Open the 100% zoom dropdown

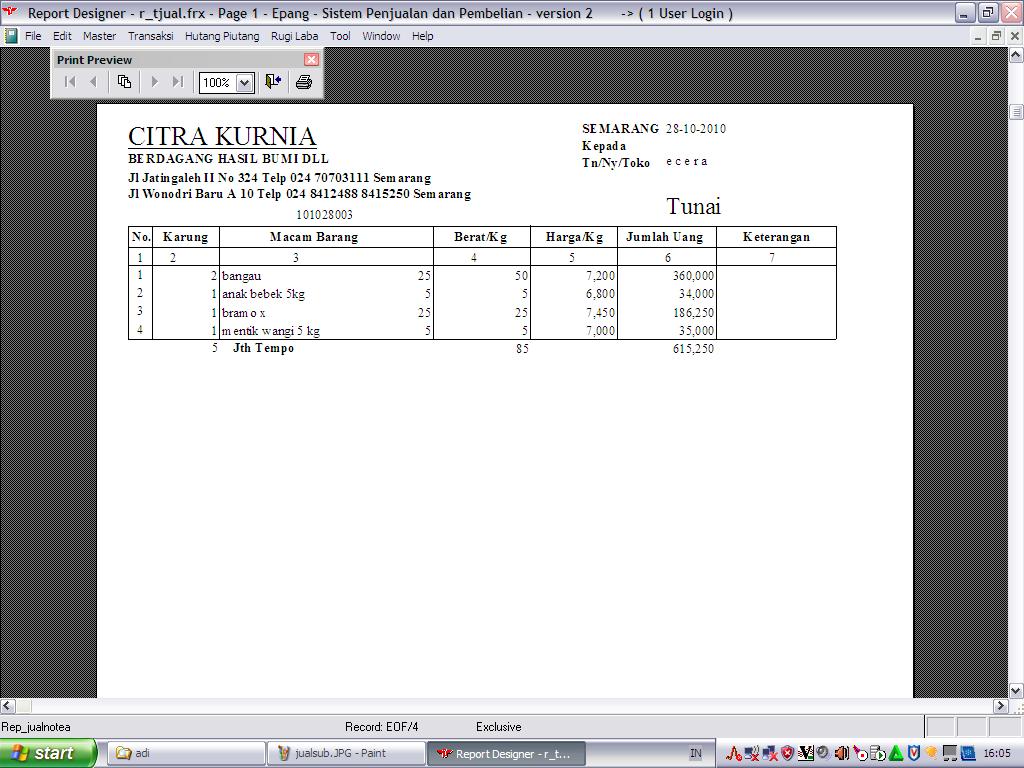[x=244, y=83]
